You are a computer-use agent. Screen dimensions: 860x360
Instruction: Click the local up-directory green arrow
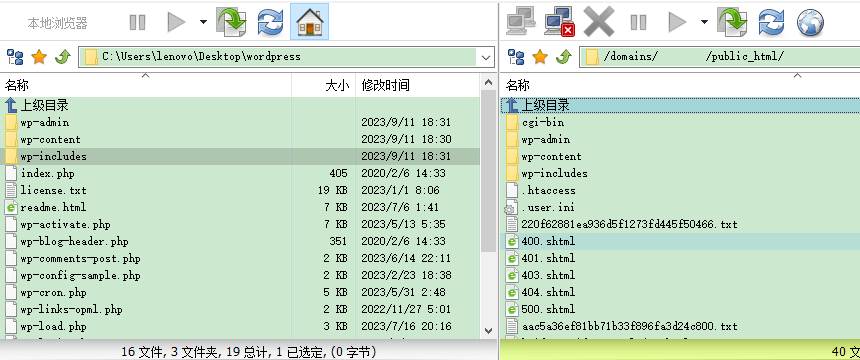(63, 57)
